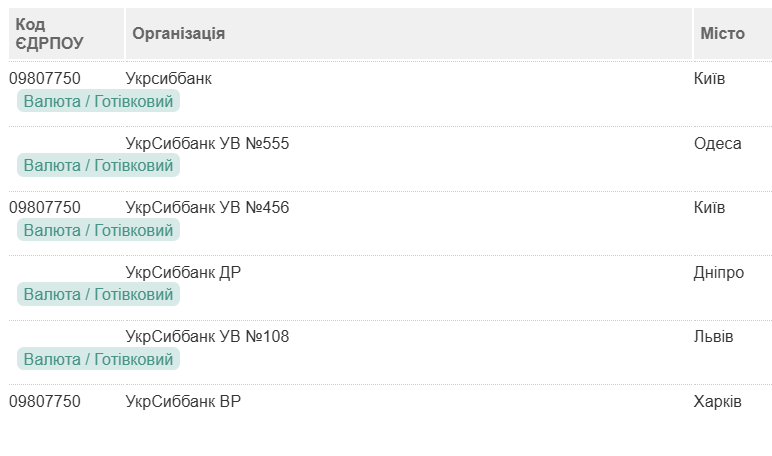Sort by the Організація column header
772x456 pixels.
[x=179, y=34]
